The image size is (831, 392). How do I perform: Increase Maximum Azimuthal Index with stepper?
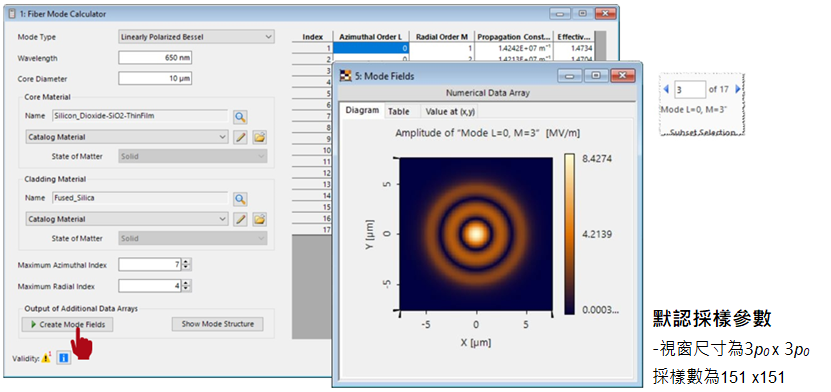point(186,262)
